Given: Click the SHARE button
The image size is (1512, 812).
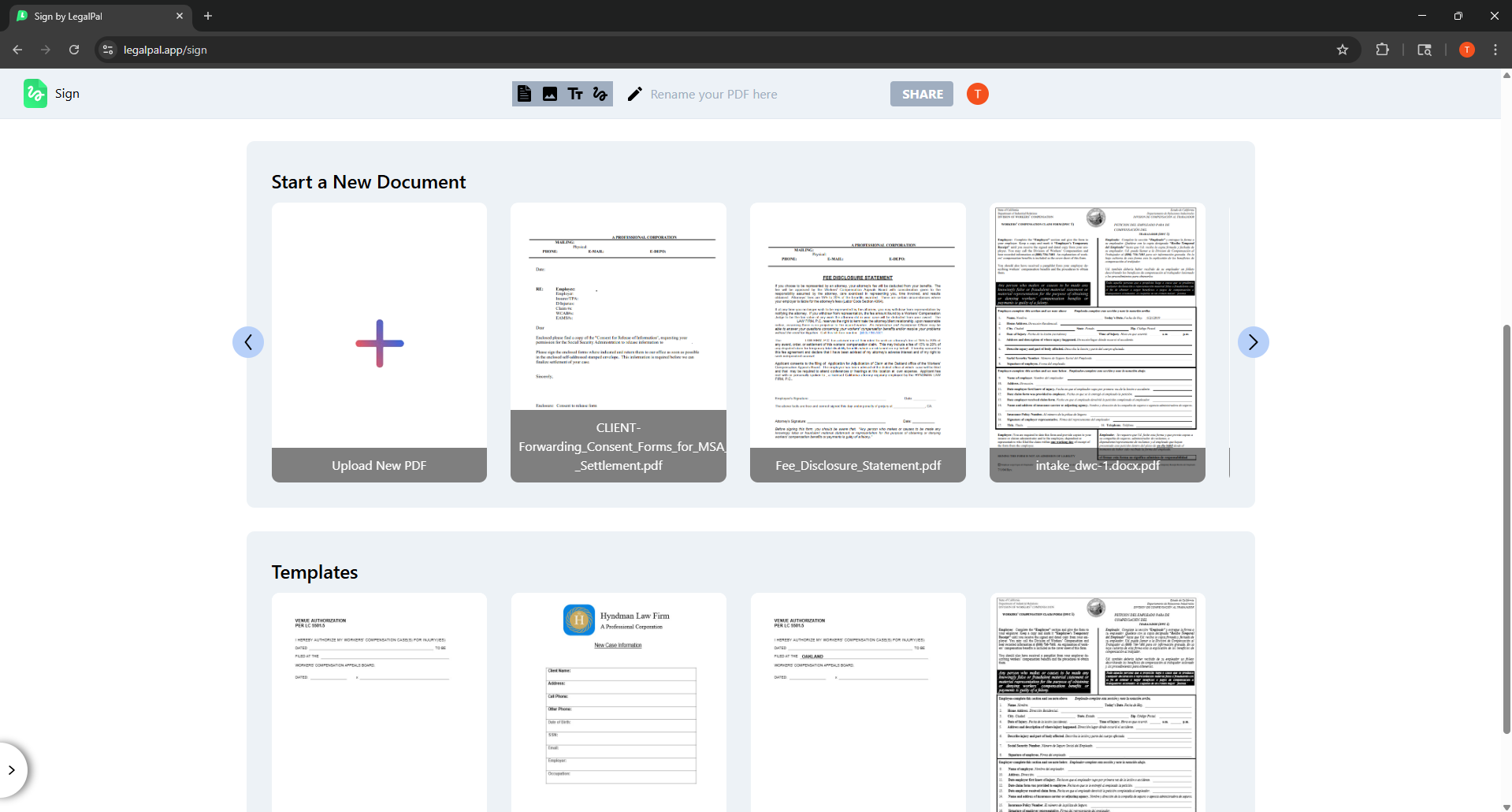Looking at the screenshot, I should (922, 94).
